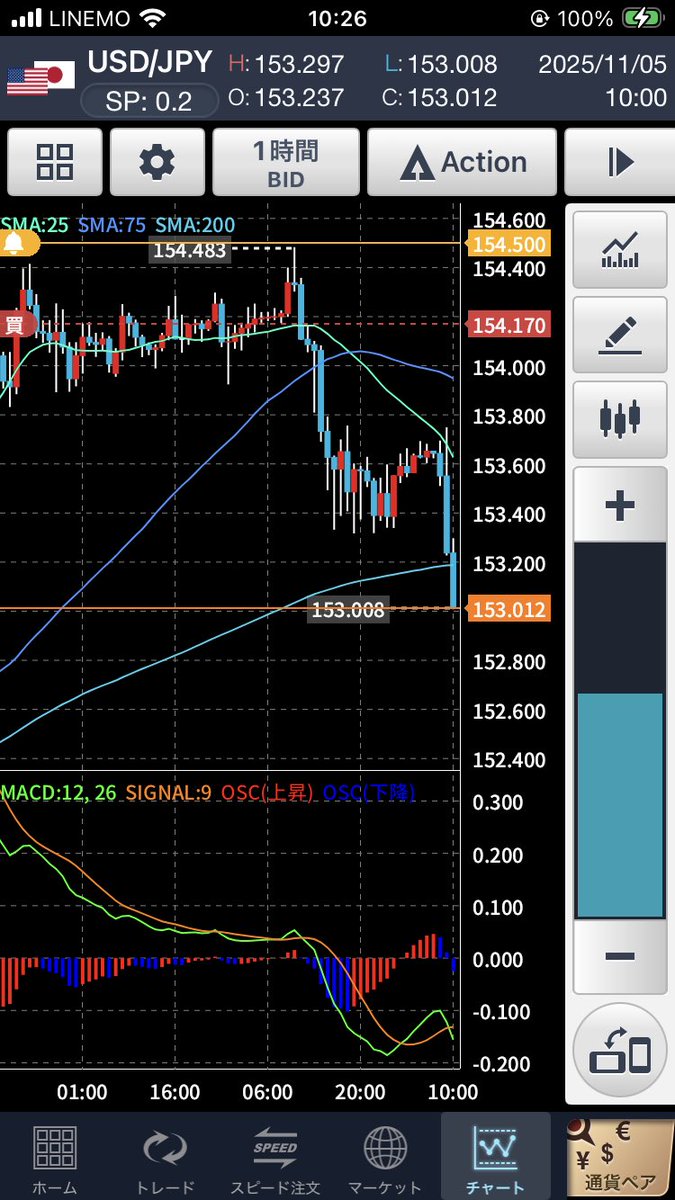Tap the MACD:12, 26 indicator label
The width and height of the screenshot is (675, 1200).
pyautogui.click(x=60, y=793)
